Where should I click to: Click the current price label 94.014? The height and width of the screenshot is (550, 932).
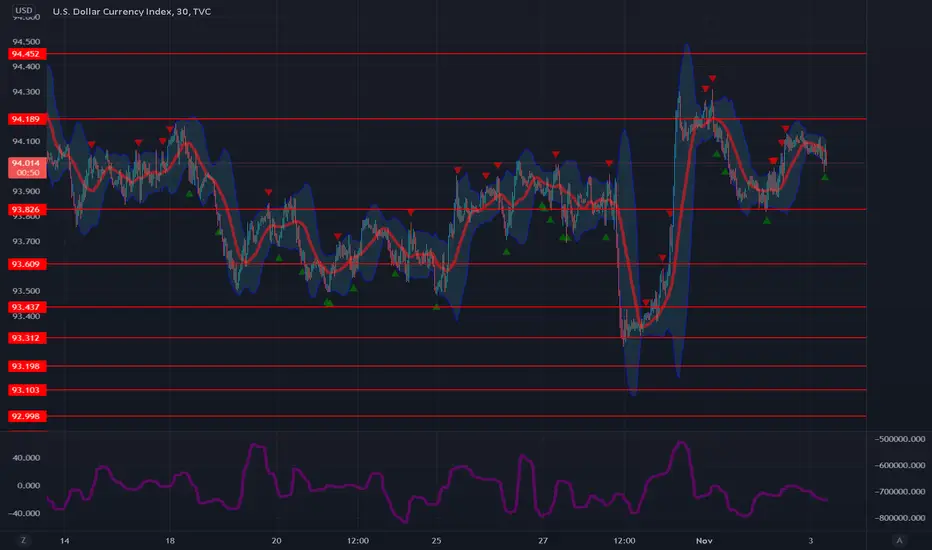point(27,167)
